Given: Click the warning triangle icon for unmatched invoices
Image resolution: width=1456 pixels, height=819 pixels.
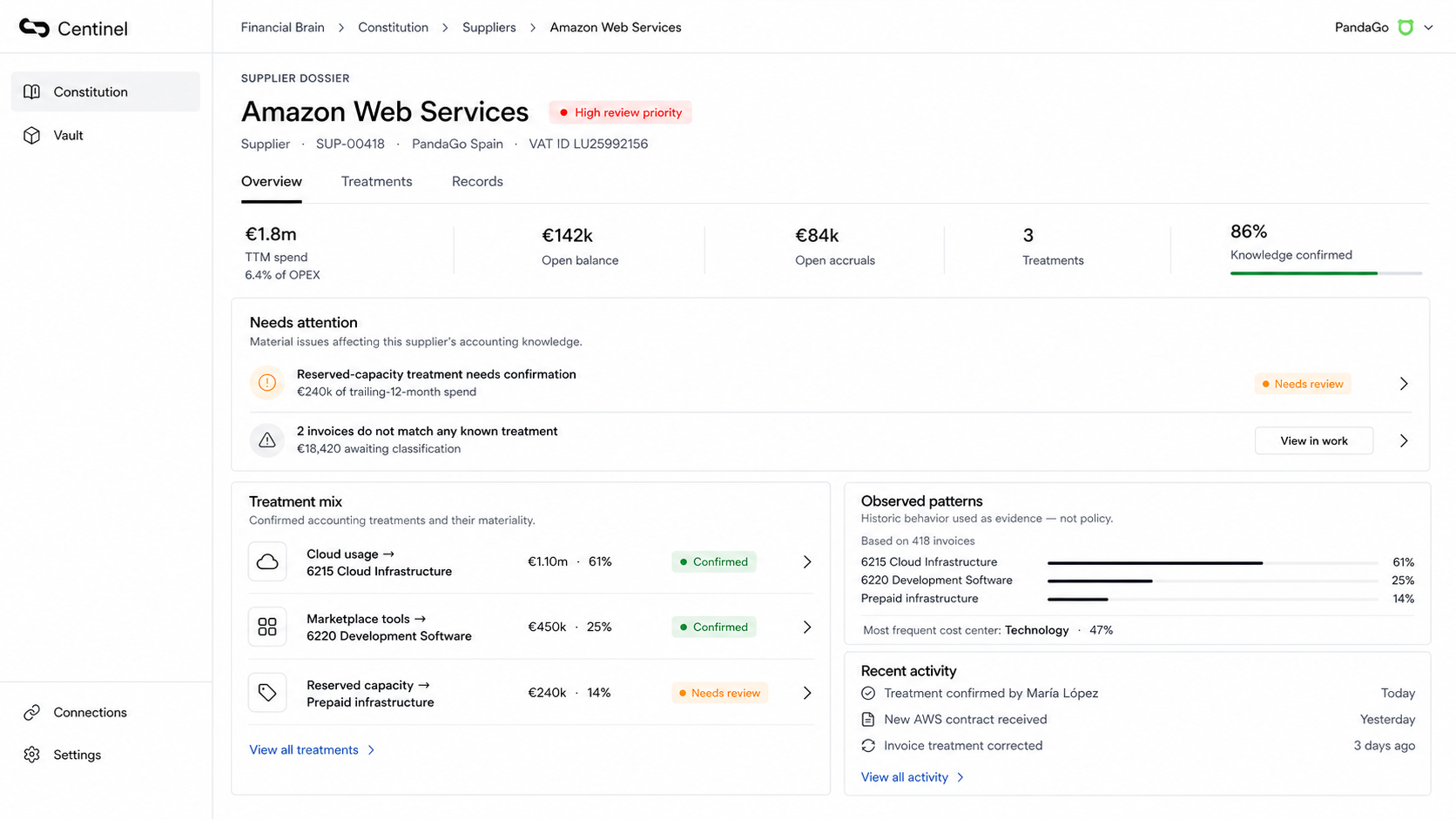Looking at the screenshot, I should coord(267,440).
